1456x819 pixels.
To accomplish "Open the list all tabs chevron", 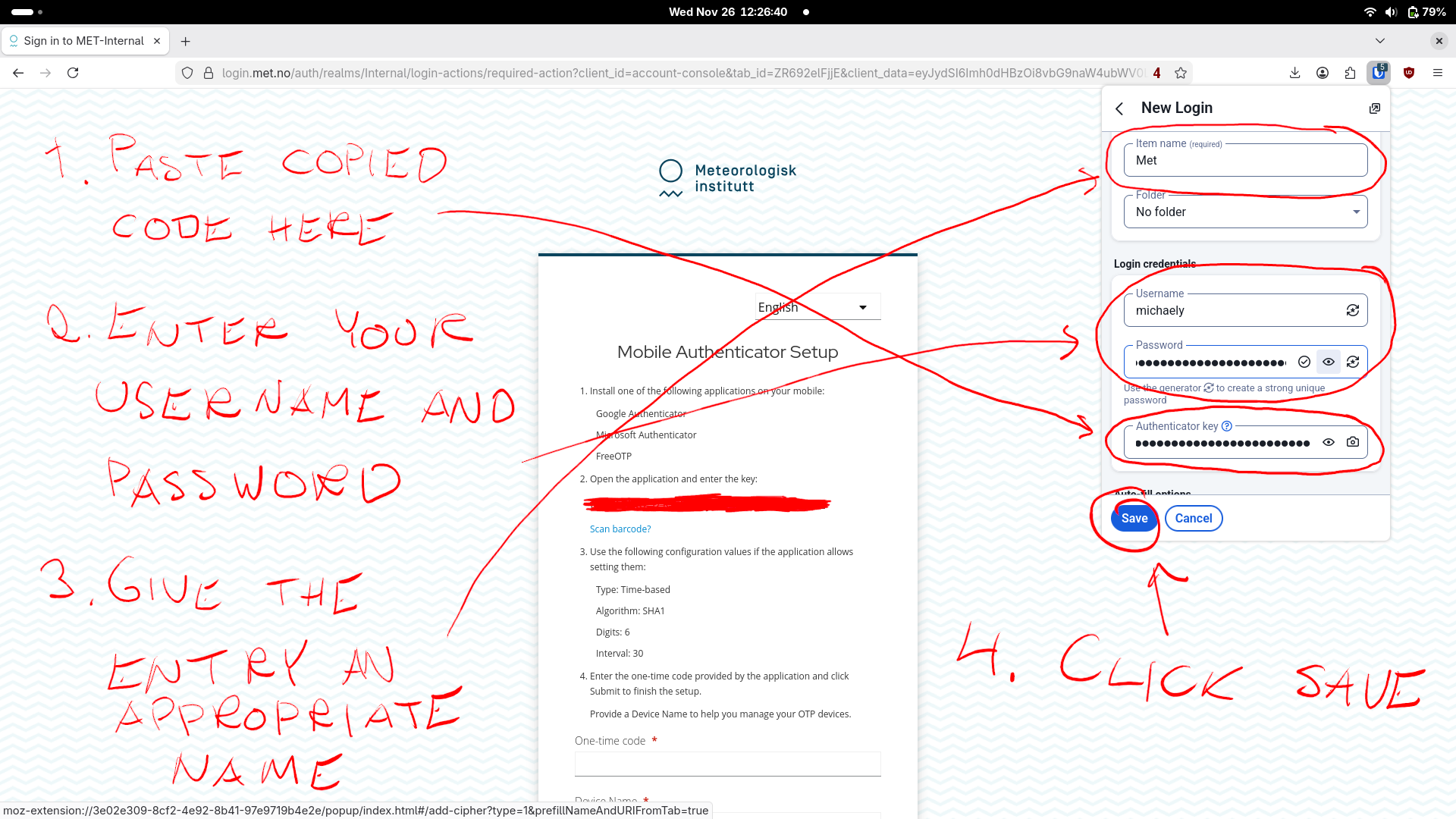I will tap(1379, 41).
